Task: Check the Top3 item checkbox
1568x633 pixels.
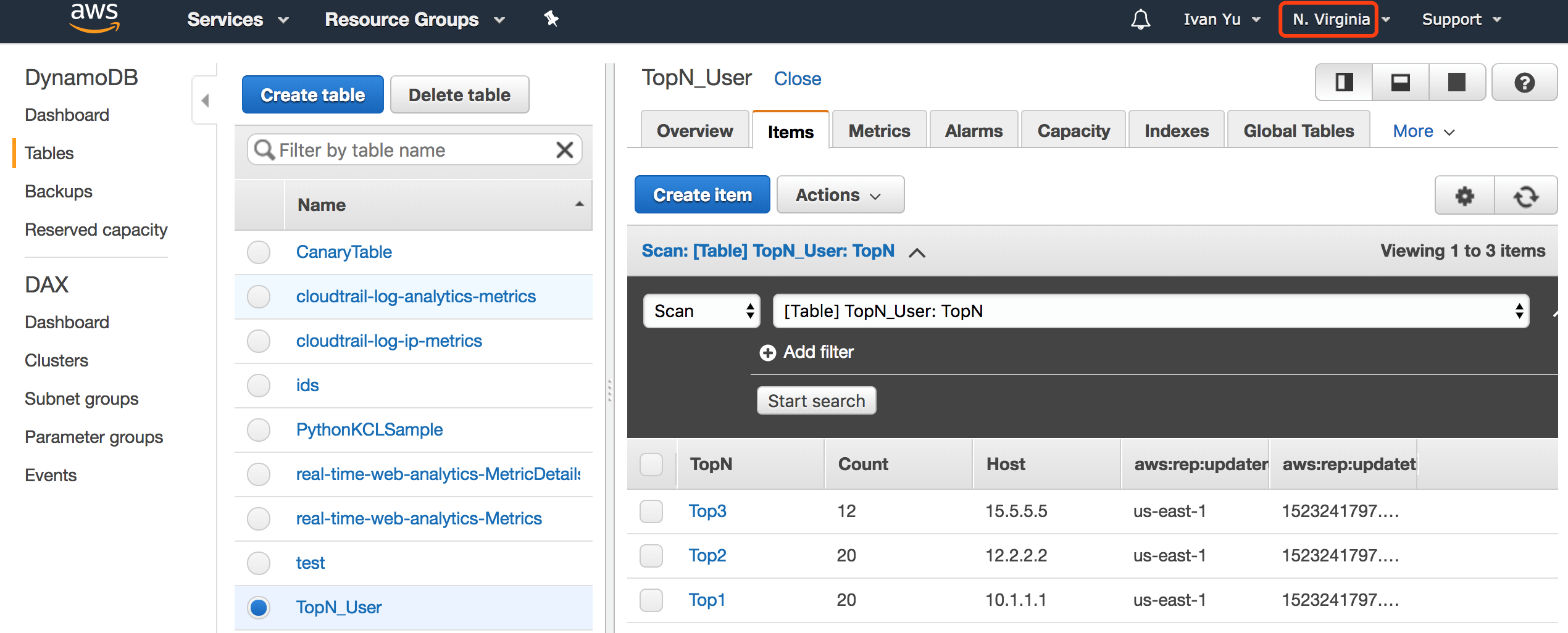Action: pyautogui.click(x=651, y=511)
